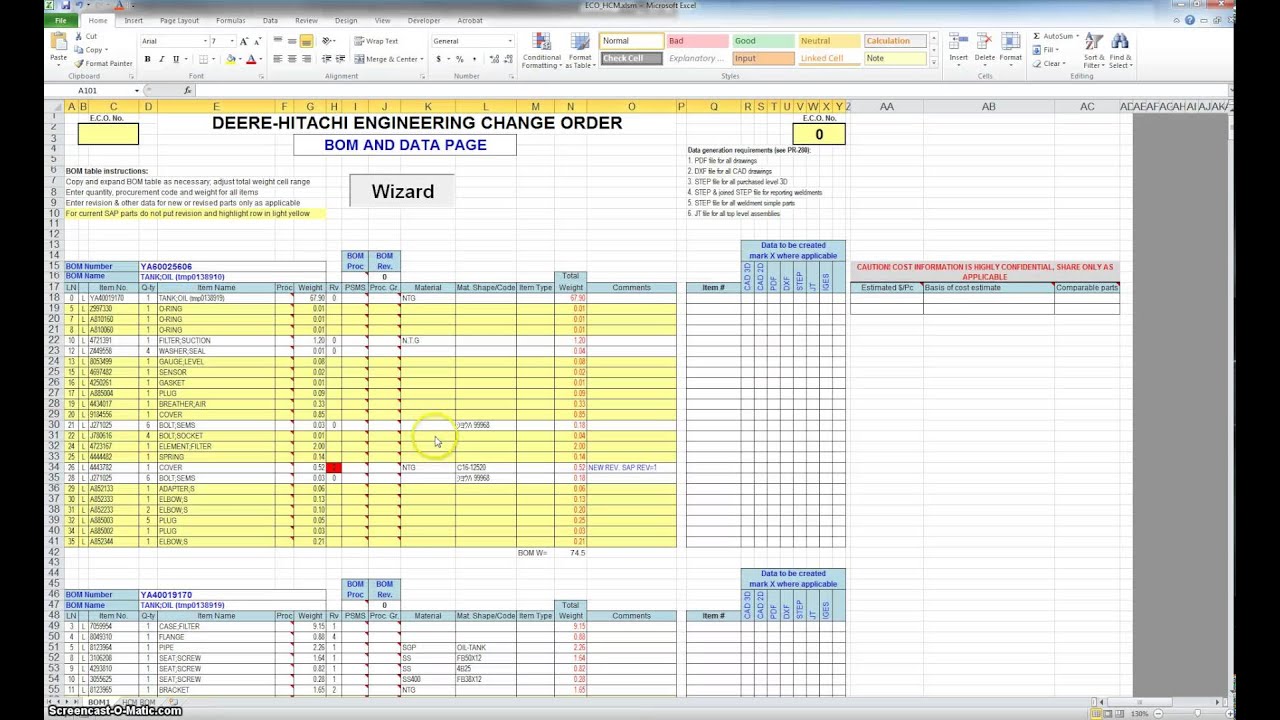This screenshot has height=720, width=1280.
Task: Apply percent style format
Action: pos(460,59)
